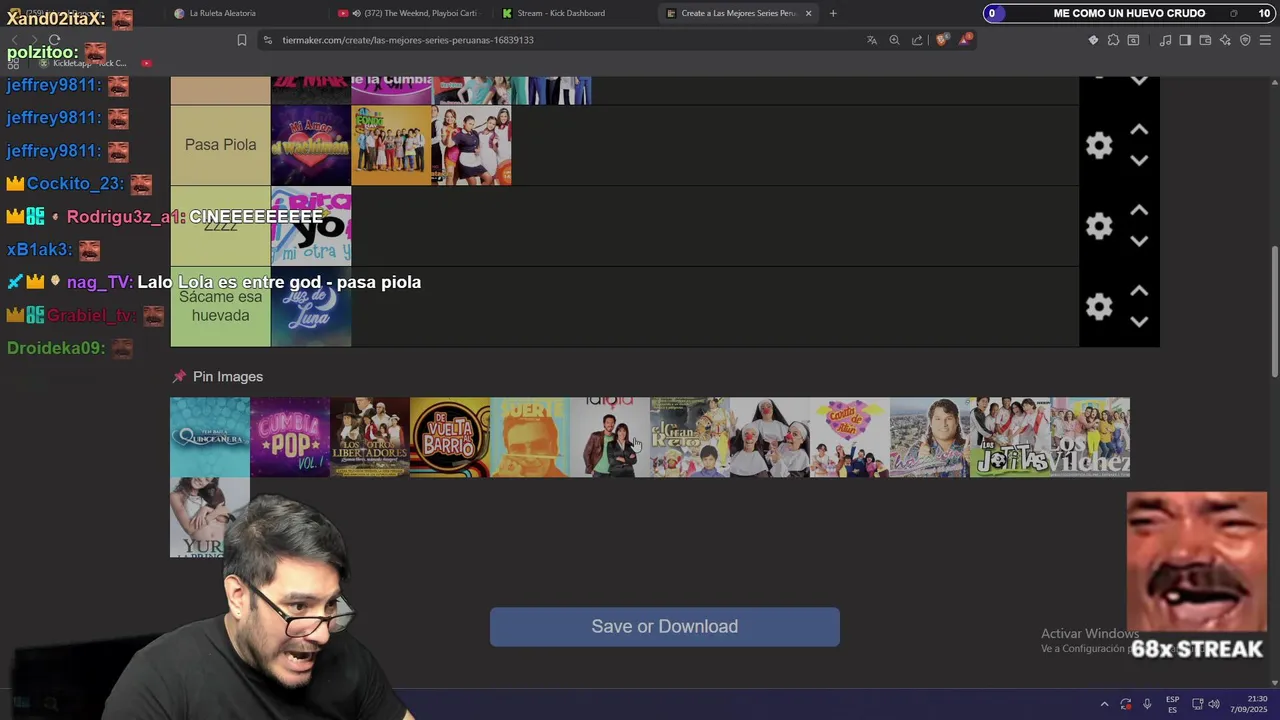Click the Save or Download button
Image resolution: width=1280 pixels, height=720 pixels.
[x=664, y=626]
